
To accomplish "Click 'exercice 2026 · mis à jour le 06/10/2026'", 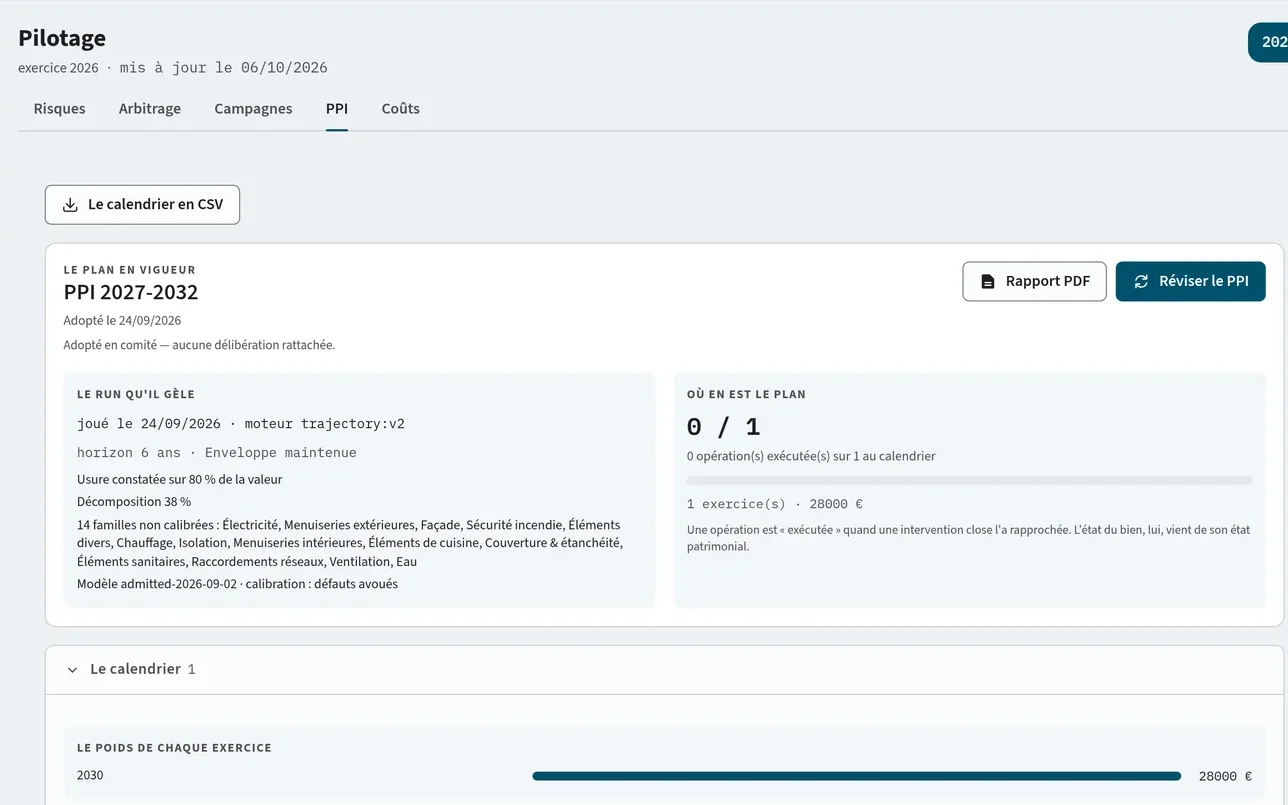I will click(x=173, y=68).
